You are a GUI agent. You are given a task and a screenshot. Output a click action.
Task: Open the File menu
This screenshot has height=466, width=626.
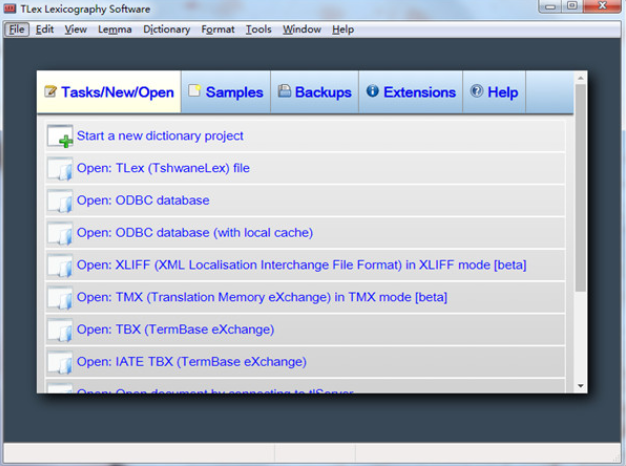click(x=17, y=29)
